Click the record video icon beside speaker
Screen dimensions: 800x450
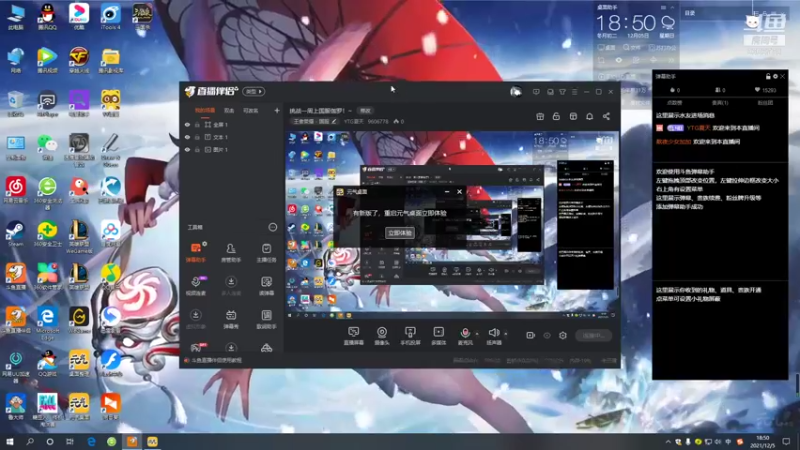point(530,335)
